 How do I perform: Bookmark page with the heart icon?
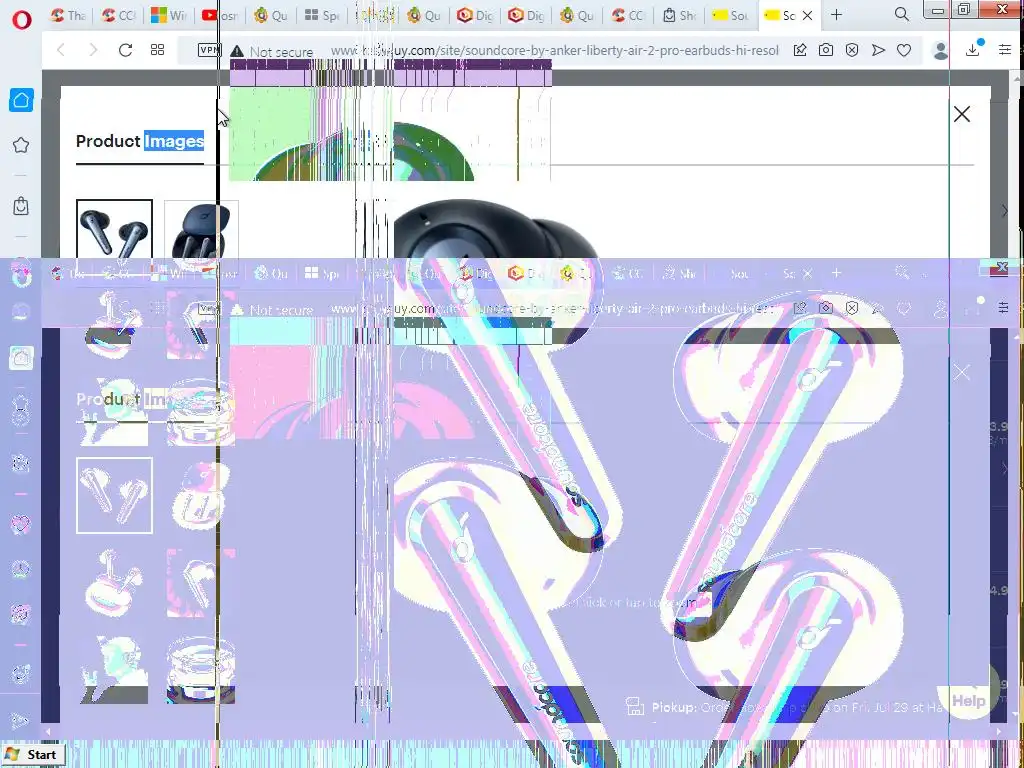click(904, 50)
